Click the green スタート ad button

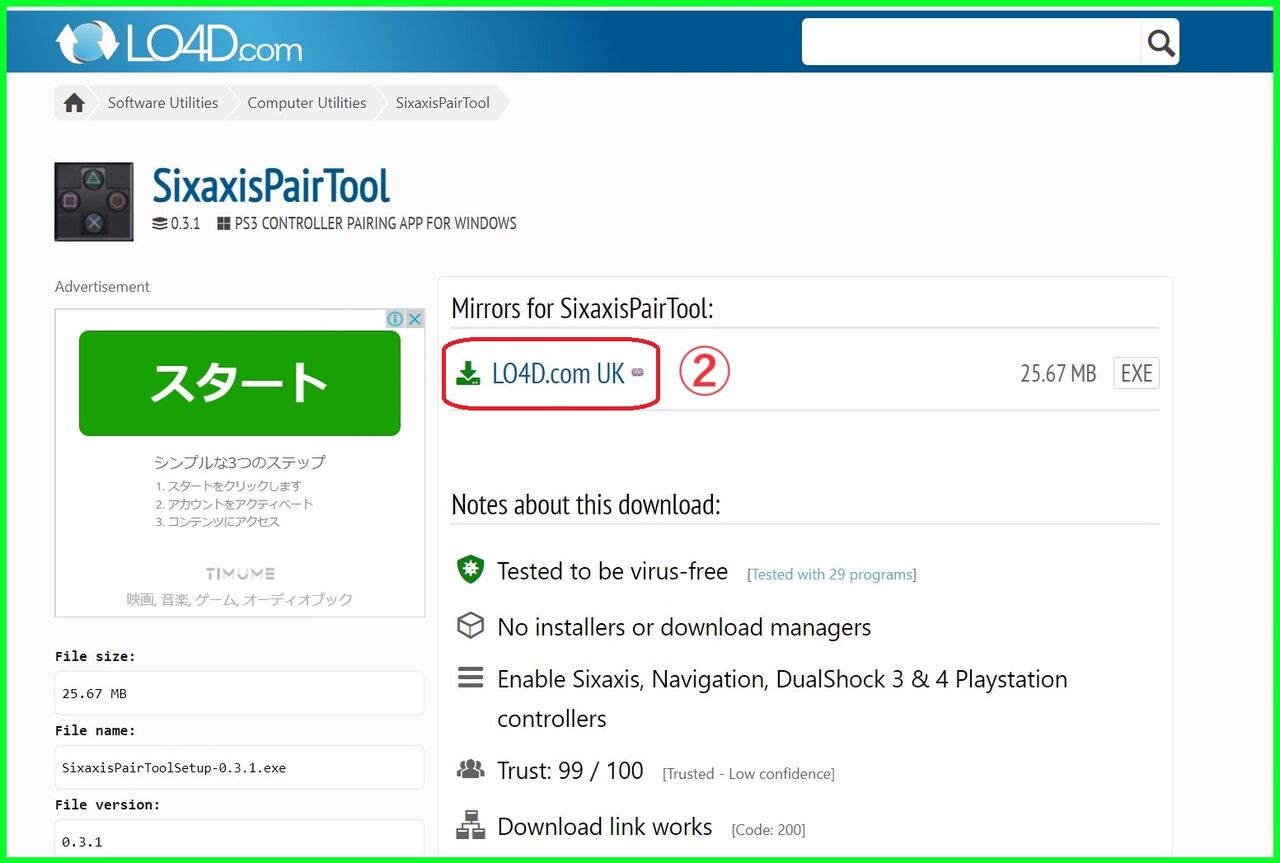[240, 383]
